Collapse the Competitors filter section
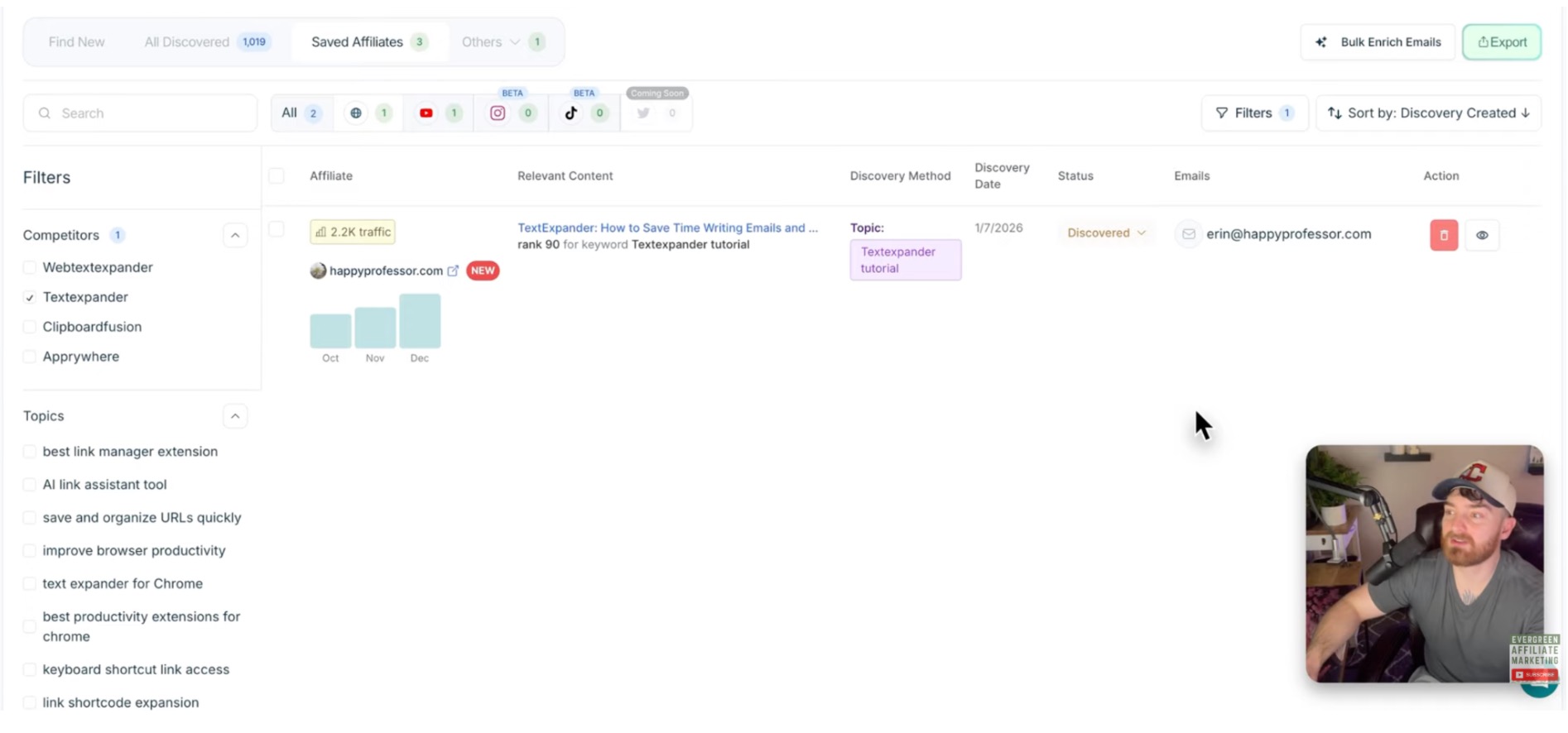The height and width of the screenshot is (733, 1568). [235, 235]
